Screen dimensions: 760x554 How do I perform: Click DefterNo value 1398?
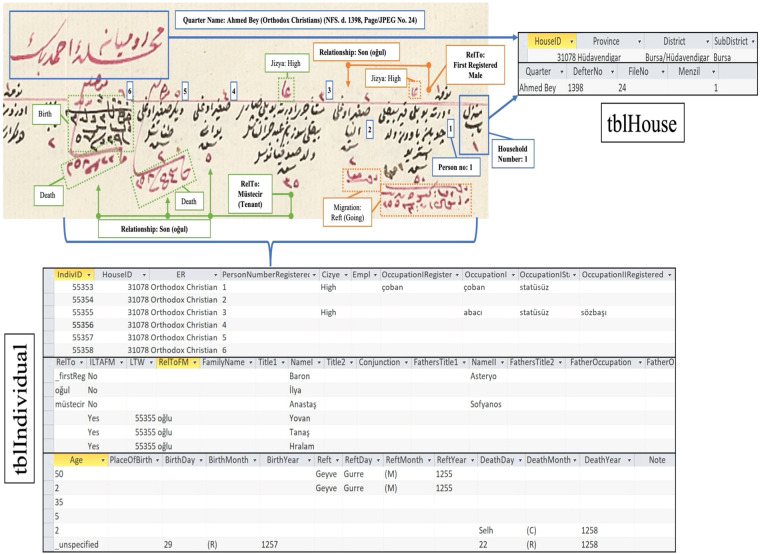click(575, 88)
